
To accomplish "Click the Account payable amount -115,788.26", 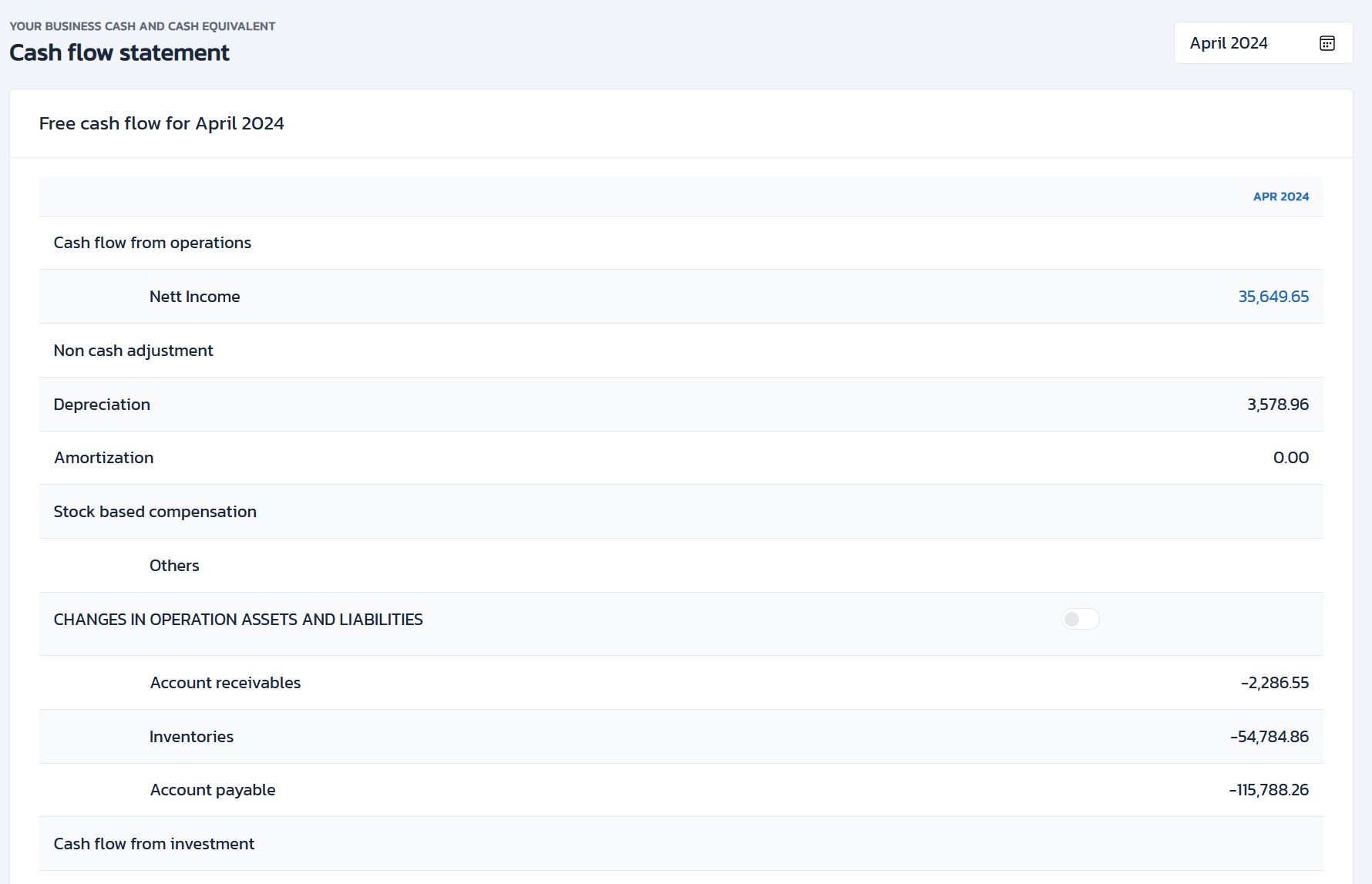I will [x=1268, y=790].
